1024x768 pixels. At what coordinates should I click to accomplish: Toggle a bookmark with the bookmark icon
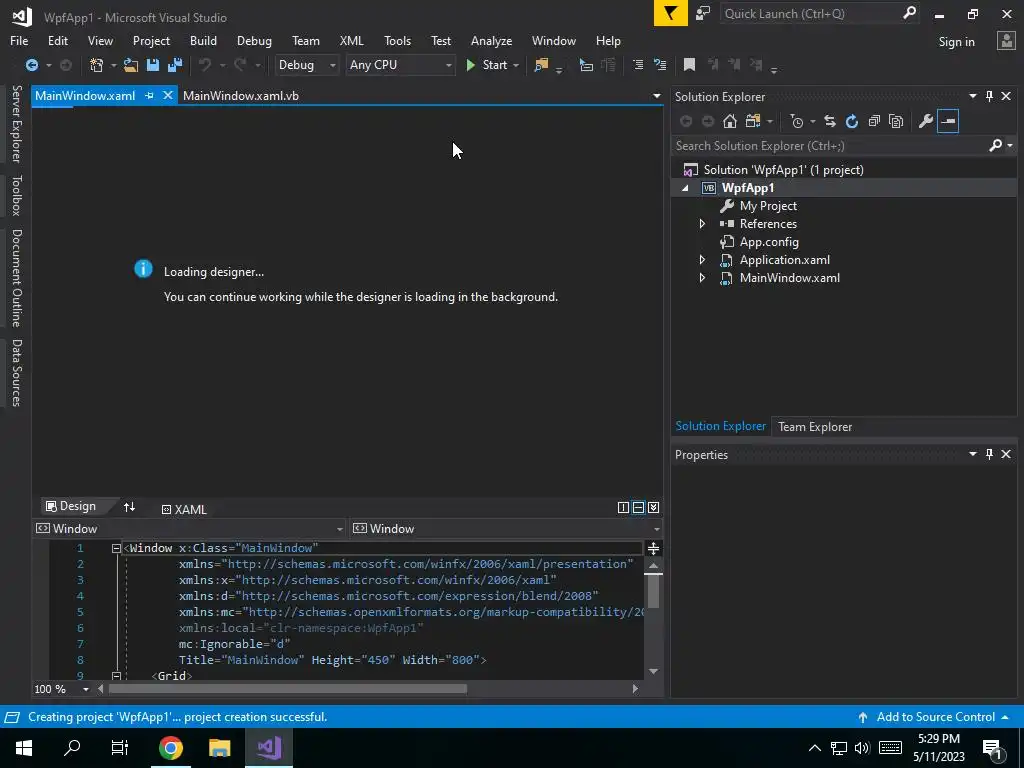click(x=689, y=65)
